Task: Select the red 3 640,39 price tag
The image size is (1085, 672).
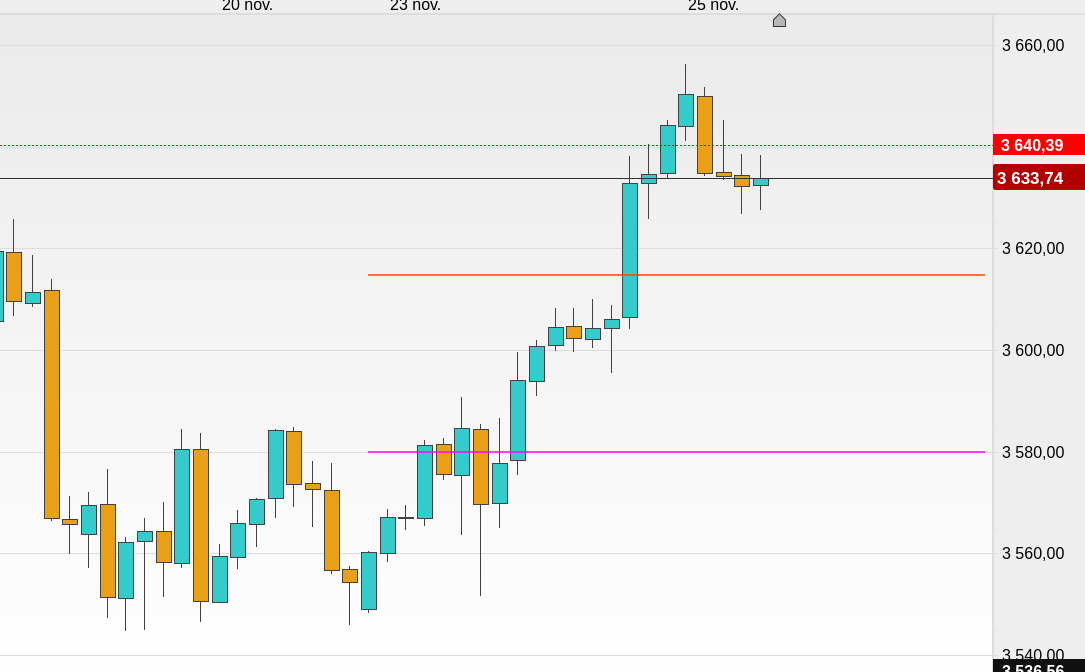Action: (x=1038, y=145)
